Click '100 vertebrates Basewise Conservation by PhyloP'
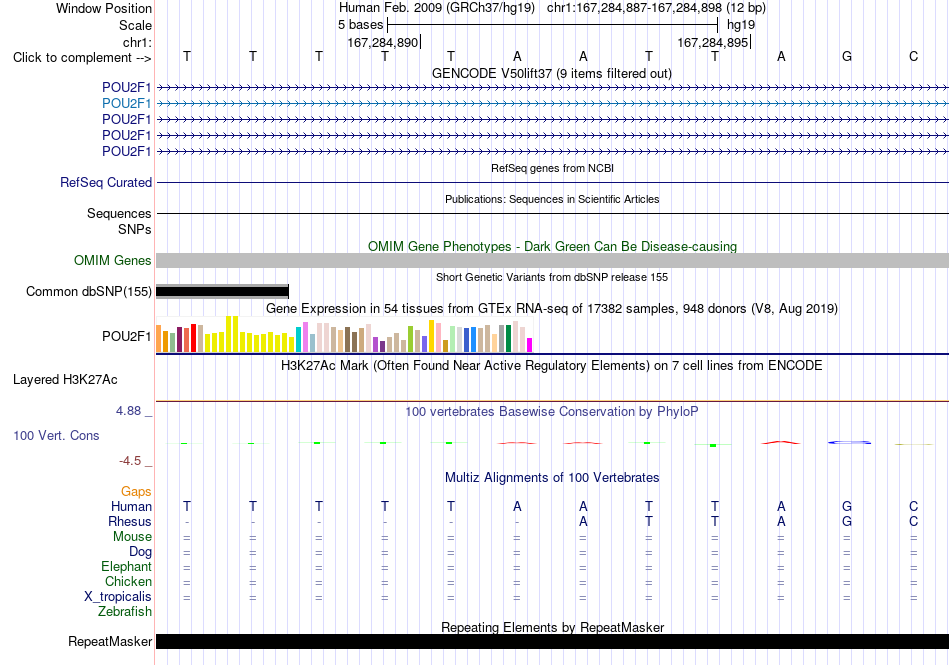The height and width of the screenshot is (665, 950). (552, 412)
